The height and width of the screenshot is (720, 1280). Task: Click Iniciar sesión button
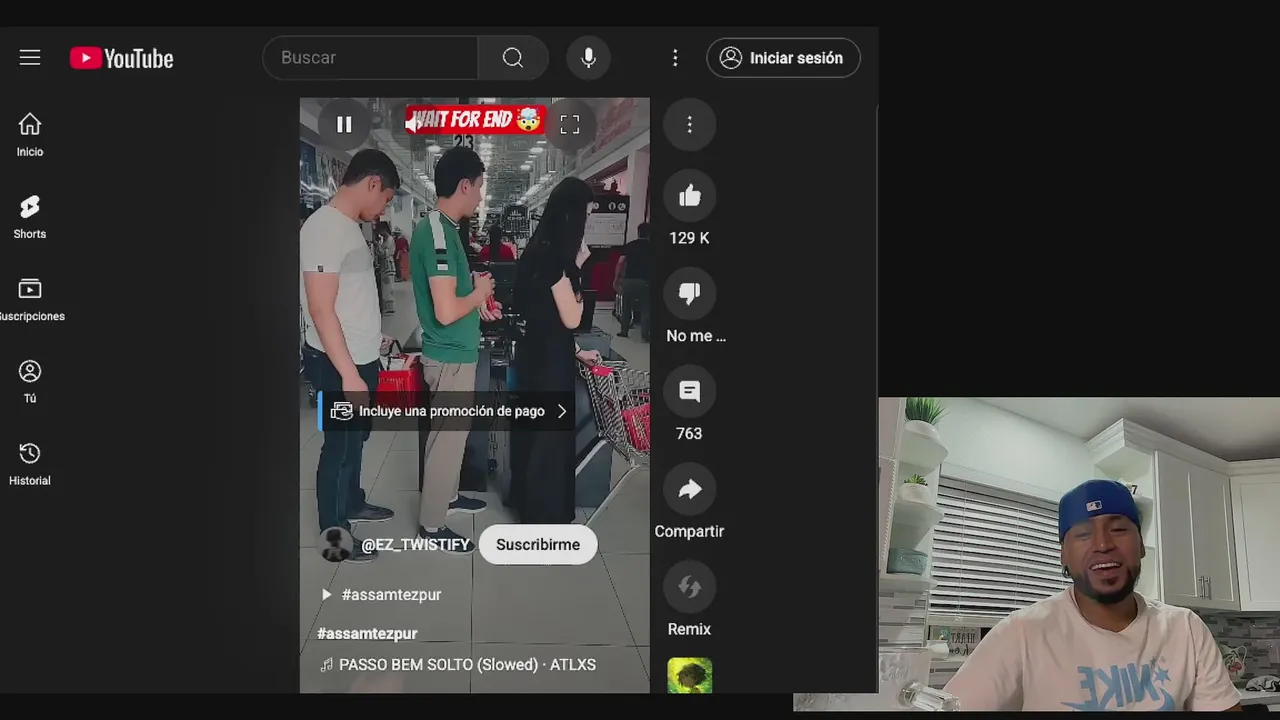(x=783, y=58)
